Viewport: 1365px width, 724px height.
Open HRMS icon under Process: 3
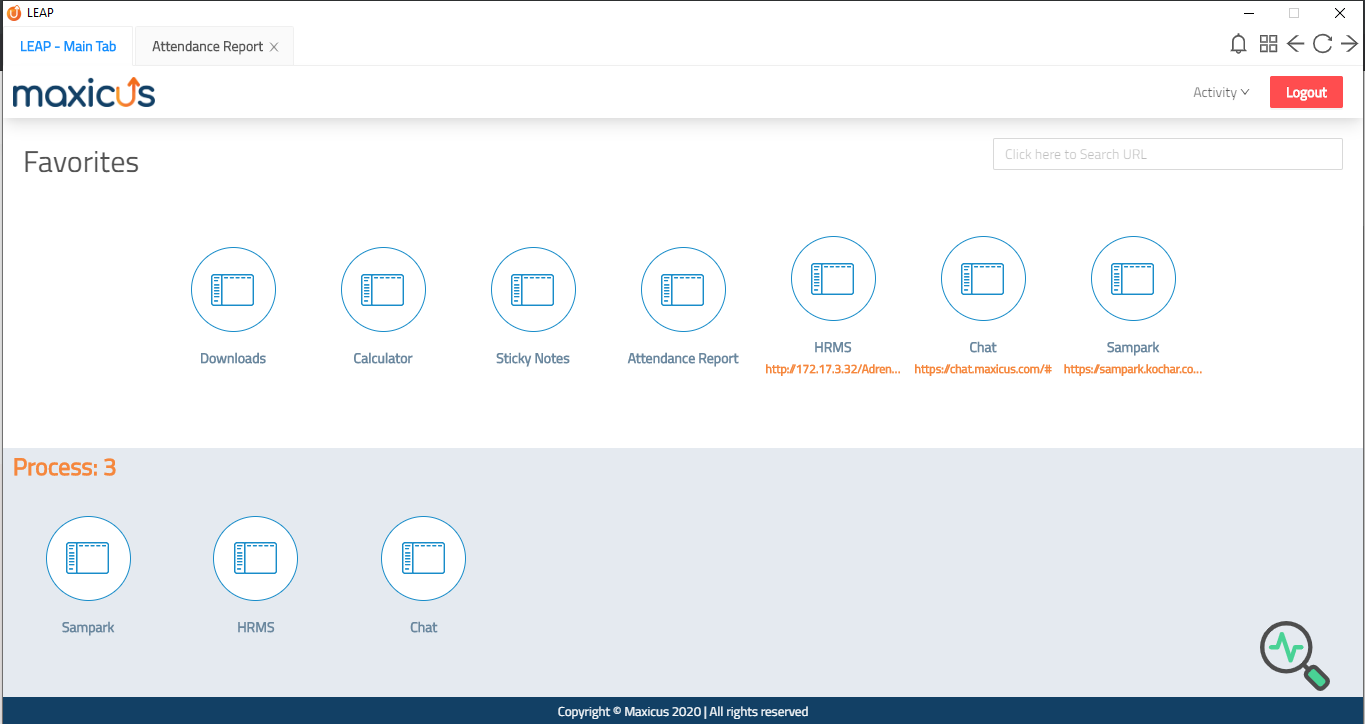coord(255,558)
